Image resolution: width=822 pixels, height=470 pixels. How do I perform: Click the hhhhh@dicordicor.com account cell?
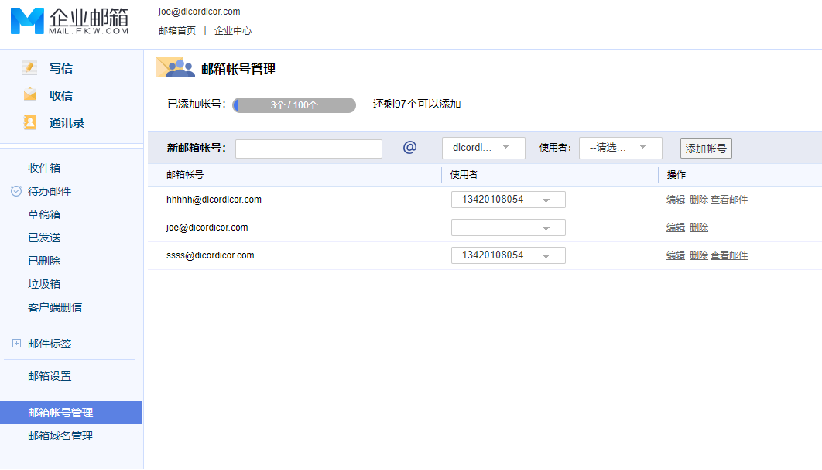click(214, 200)
